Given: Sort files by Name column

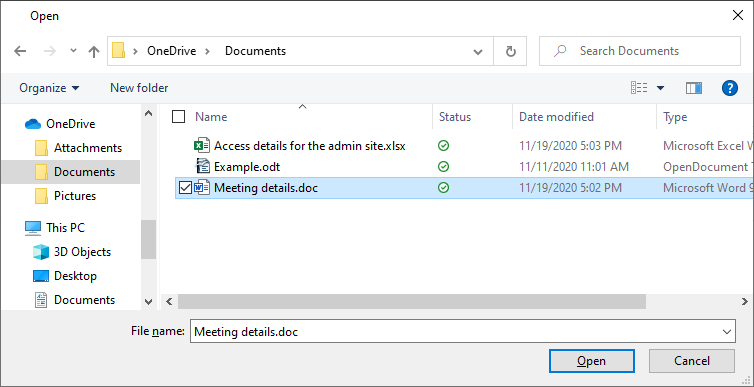Looking at the screenshot, I should tap(211, 117).
